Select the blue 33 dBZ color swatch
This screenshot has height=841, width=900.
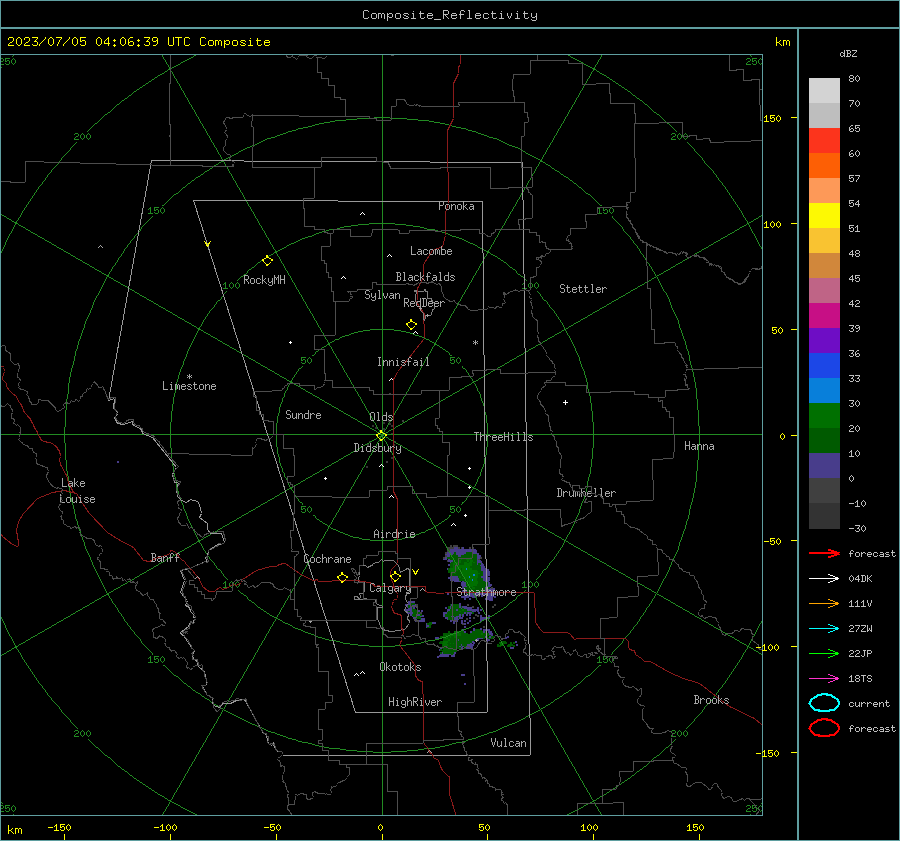pyautogui.click(x=824, y=365)
